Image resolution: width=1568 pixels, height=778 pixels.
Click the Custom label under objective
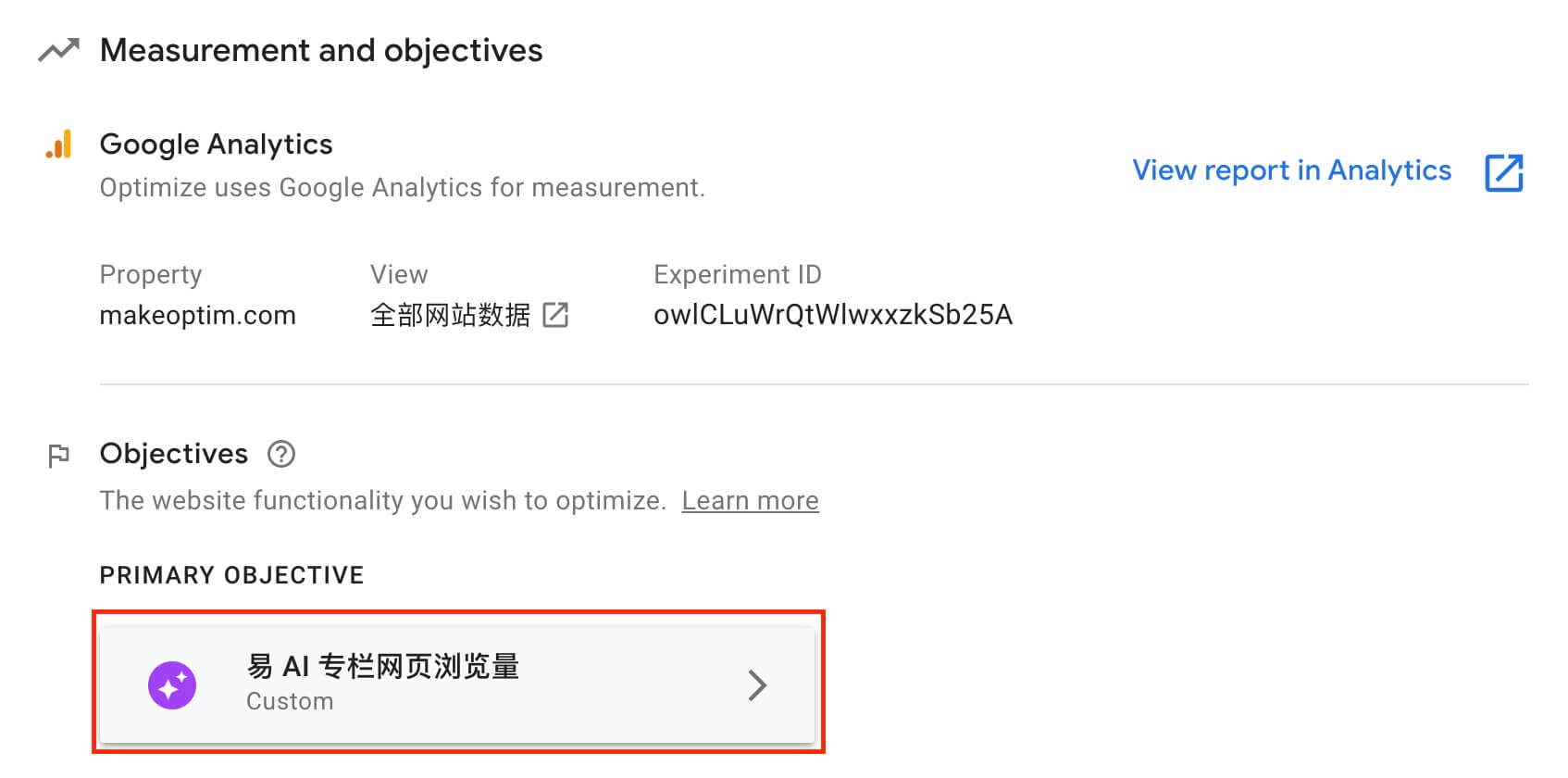pyautogui.click(x=290, y=701)
